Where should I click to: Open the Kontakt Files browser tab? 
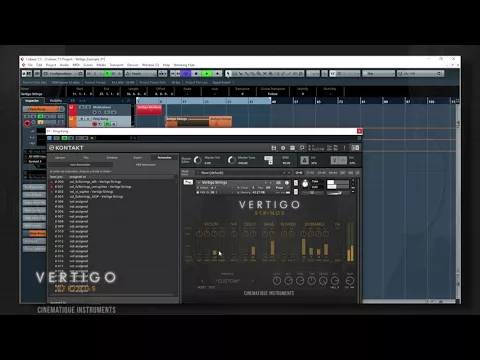[86, 157]
